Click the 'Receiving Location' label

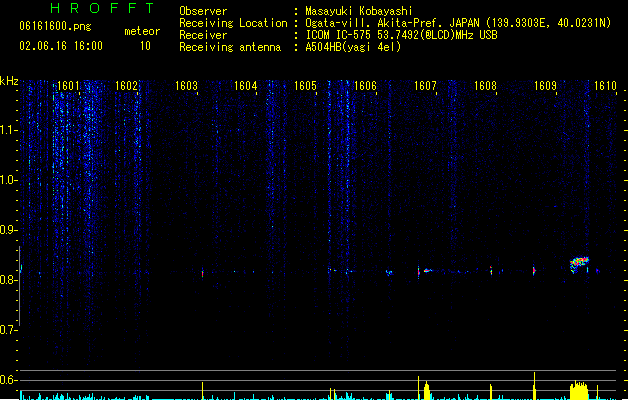pos(233,23)
